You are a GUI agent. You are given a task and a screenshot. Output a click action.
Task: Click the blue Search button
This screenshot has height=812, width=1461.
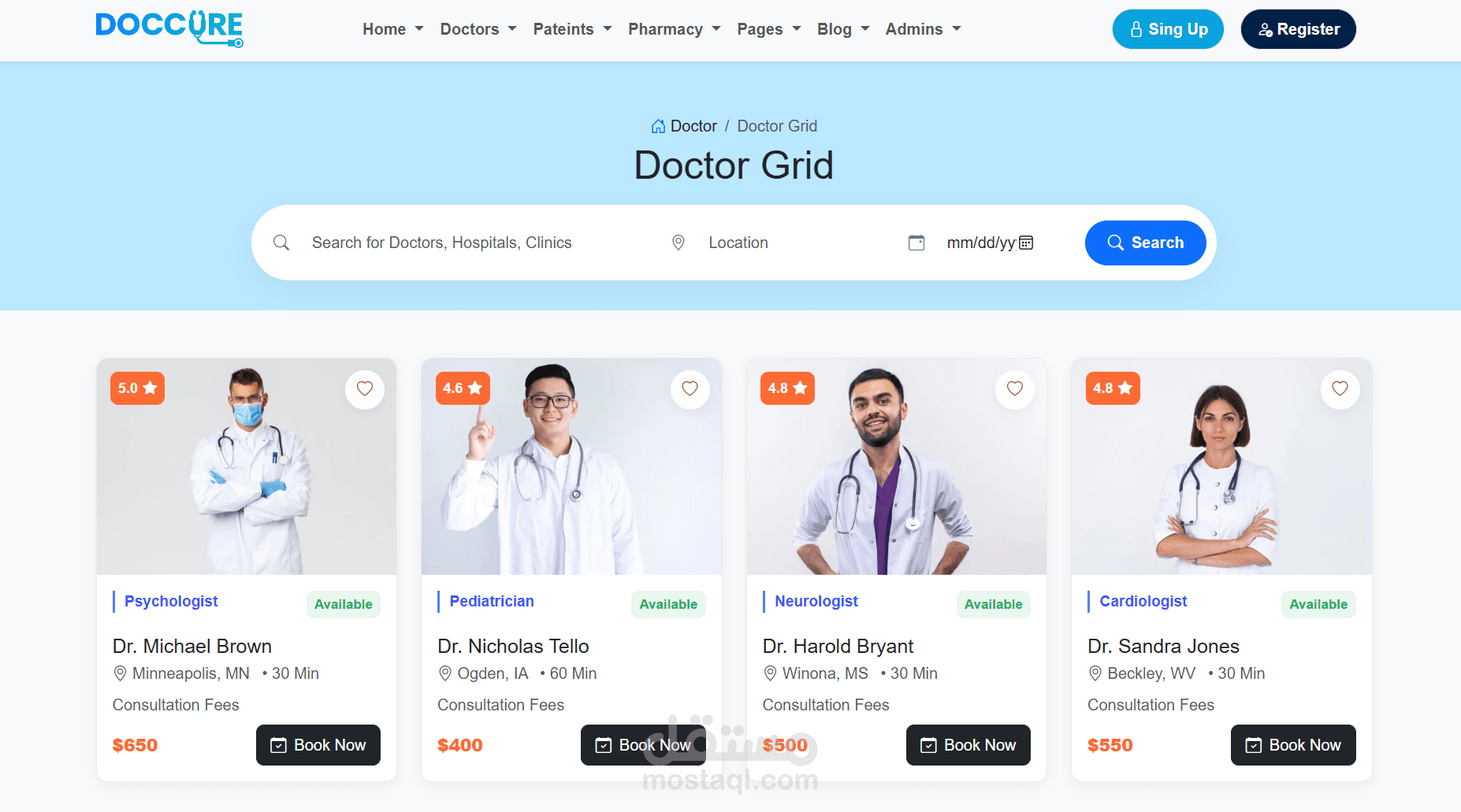coord(1145,243)
